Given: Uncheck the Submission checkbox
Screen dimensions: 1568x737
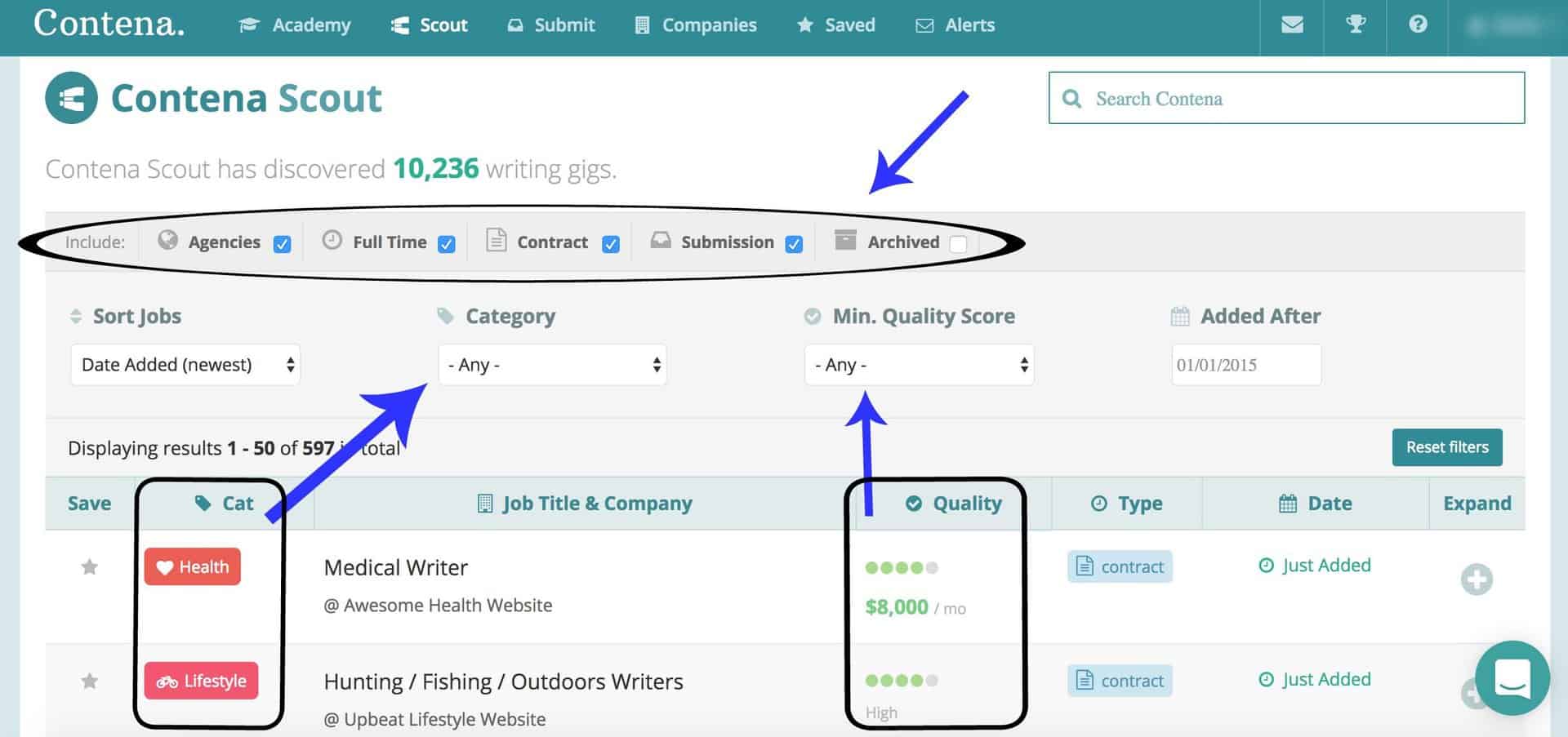Looking at the screenshot, I should (794, 244).
